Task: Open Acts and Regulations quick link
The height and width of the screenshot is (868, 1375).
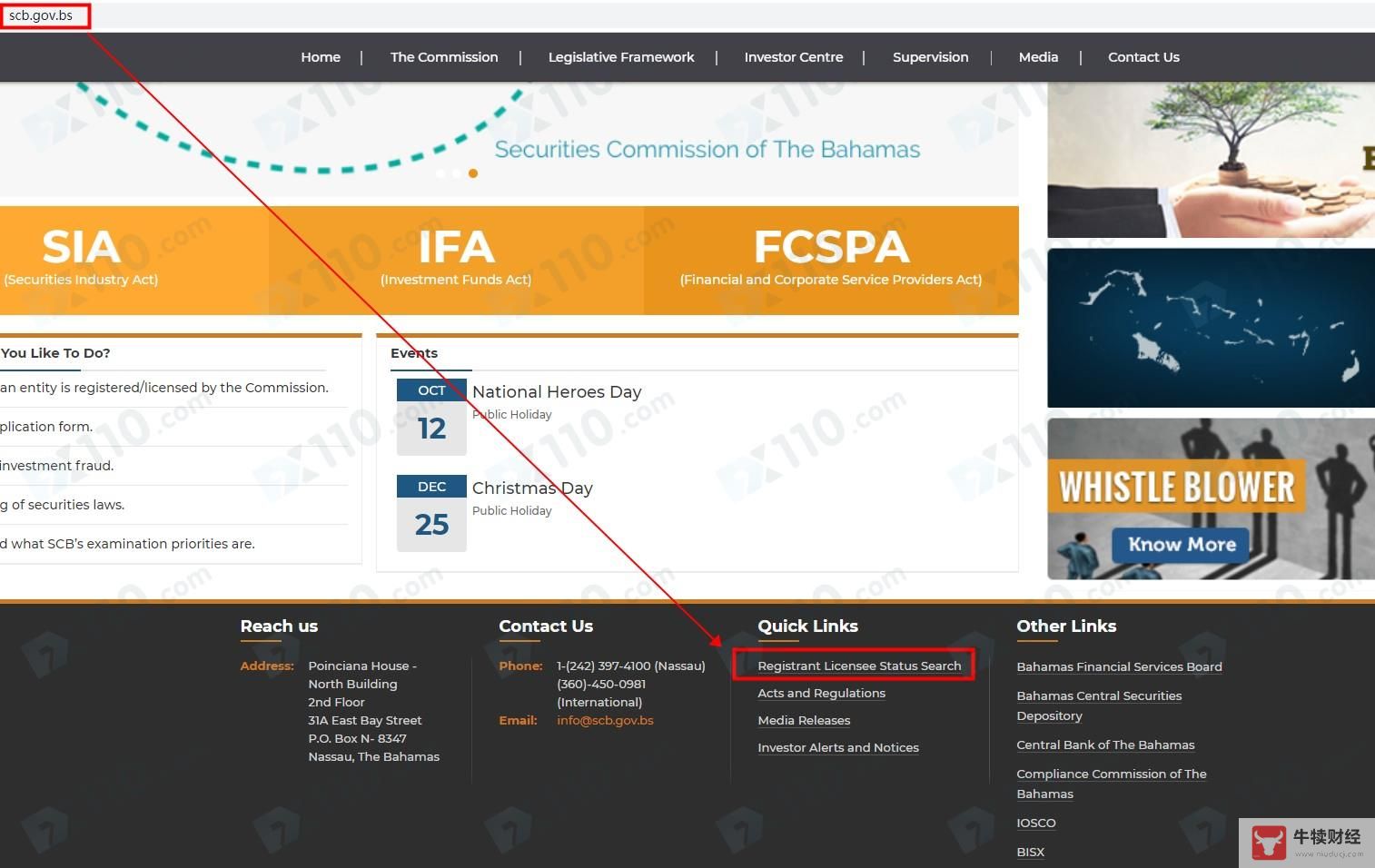Action: pyautogui.click(x=821, y=693)
